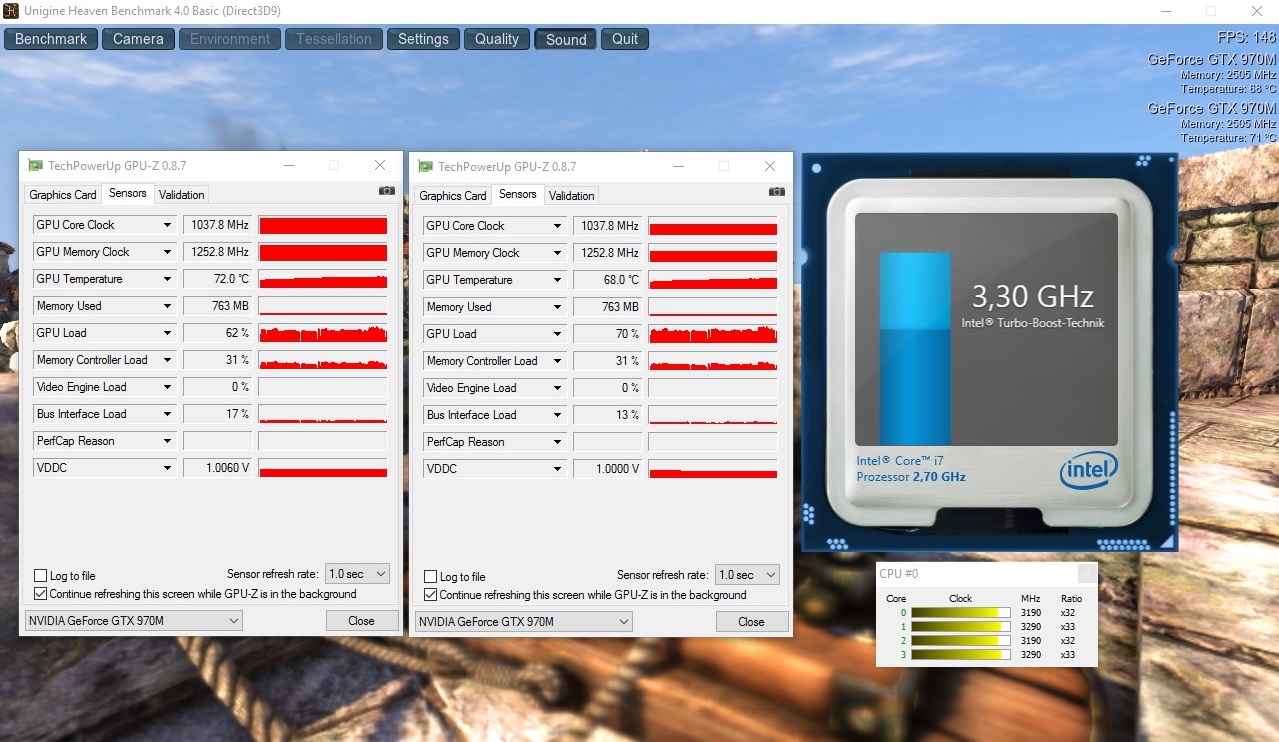This screenshot has height=742, width=1279.
Task: Open Memory Used dropdown in left GPU-Z window
Action: (167, 306)
